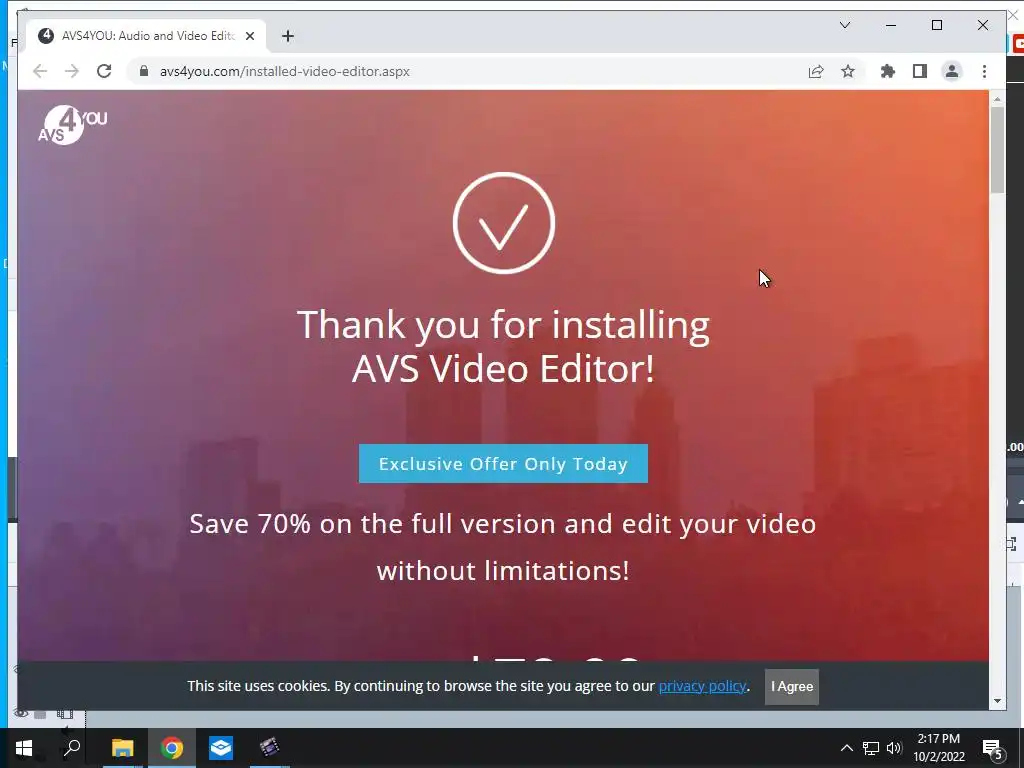
Task: Minimize the Chrome window
Action: pos(891,25)
